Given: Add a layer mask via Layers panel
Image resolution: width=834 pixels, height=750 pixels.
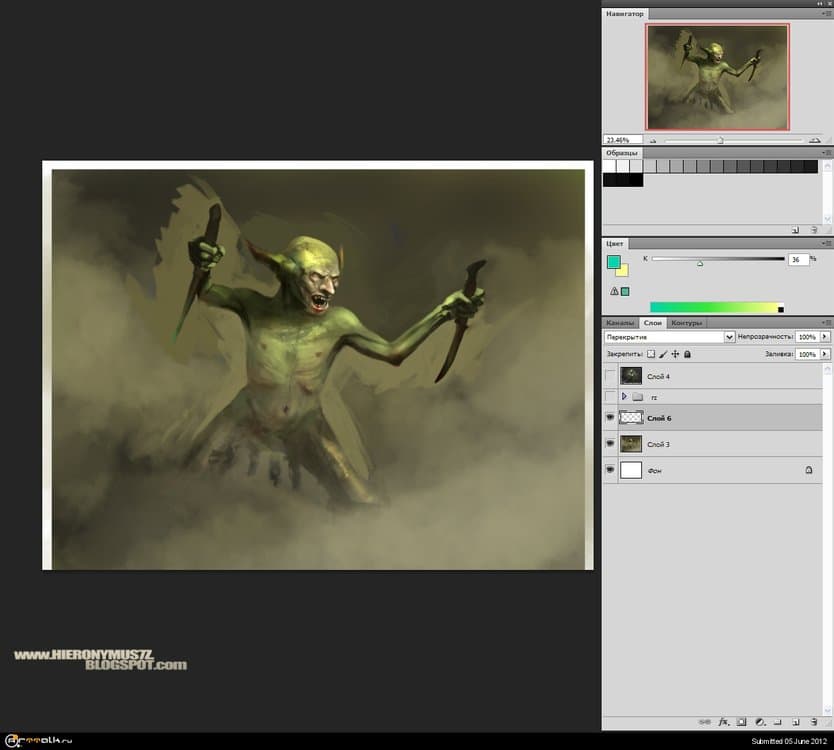Looking at the screenshot, I should coord(741,722).
